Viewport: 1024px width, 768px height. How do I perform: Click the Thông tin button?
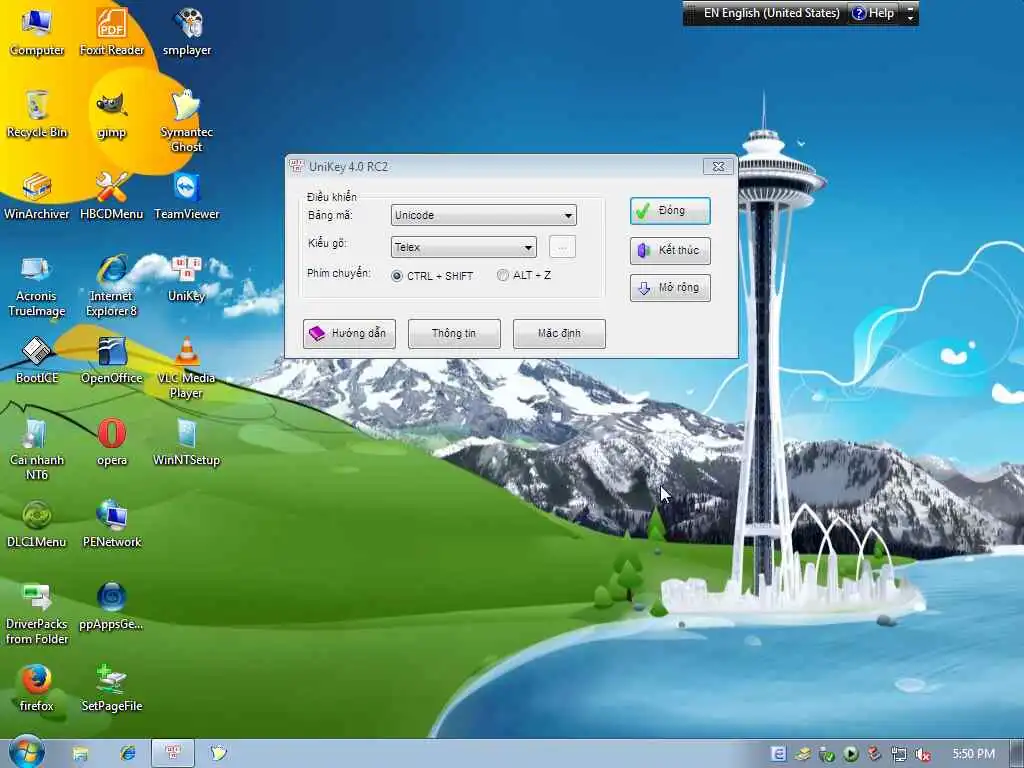(x=454, y=333)
